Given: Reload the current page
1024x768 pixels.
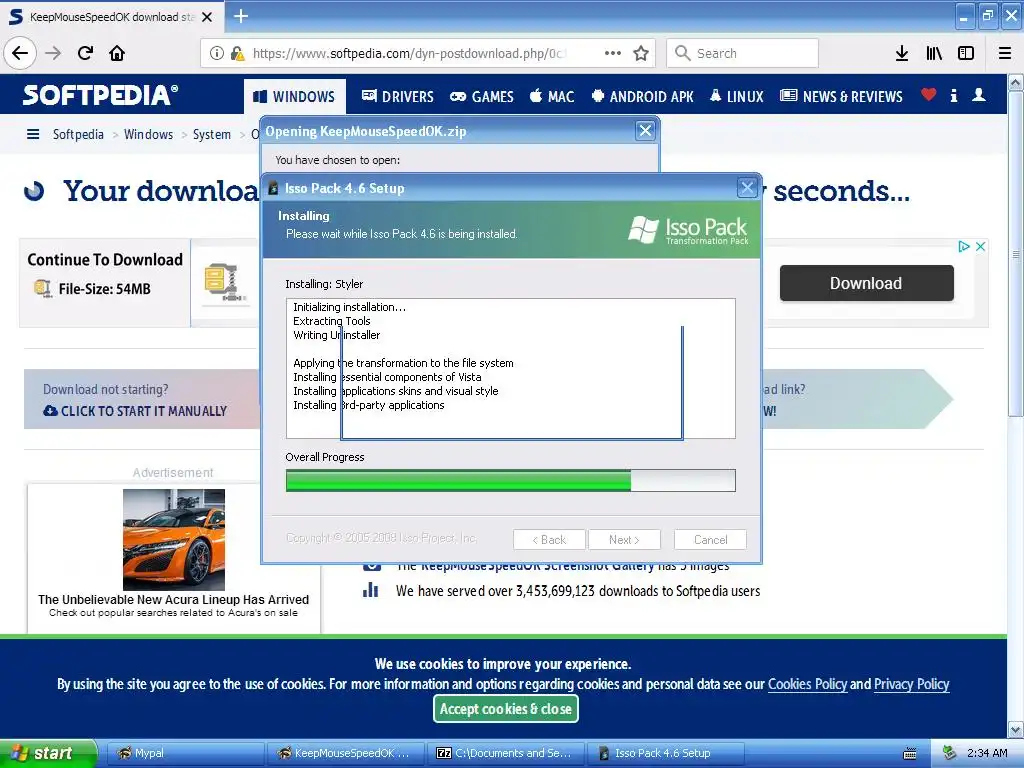Looking at the screenshot, I should click(86, 53).
